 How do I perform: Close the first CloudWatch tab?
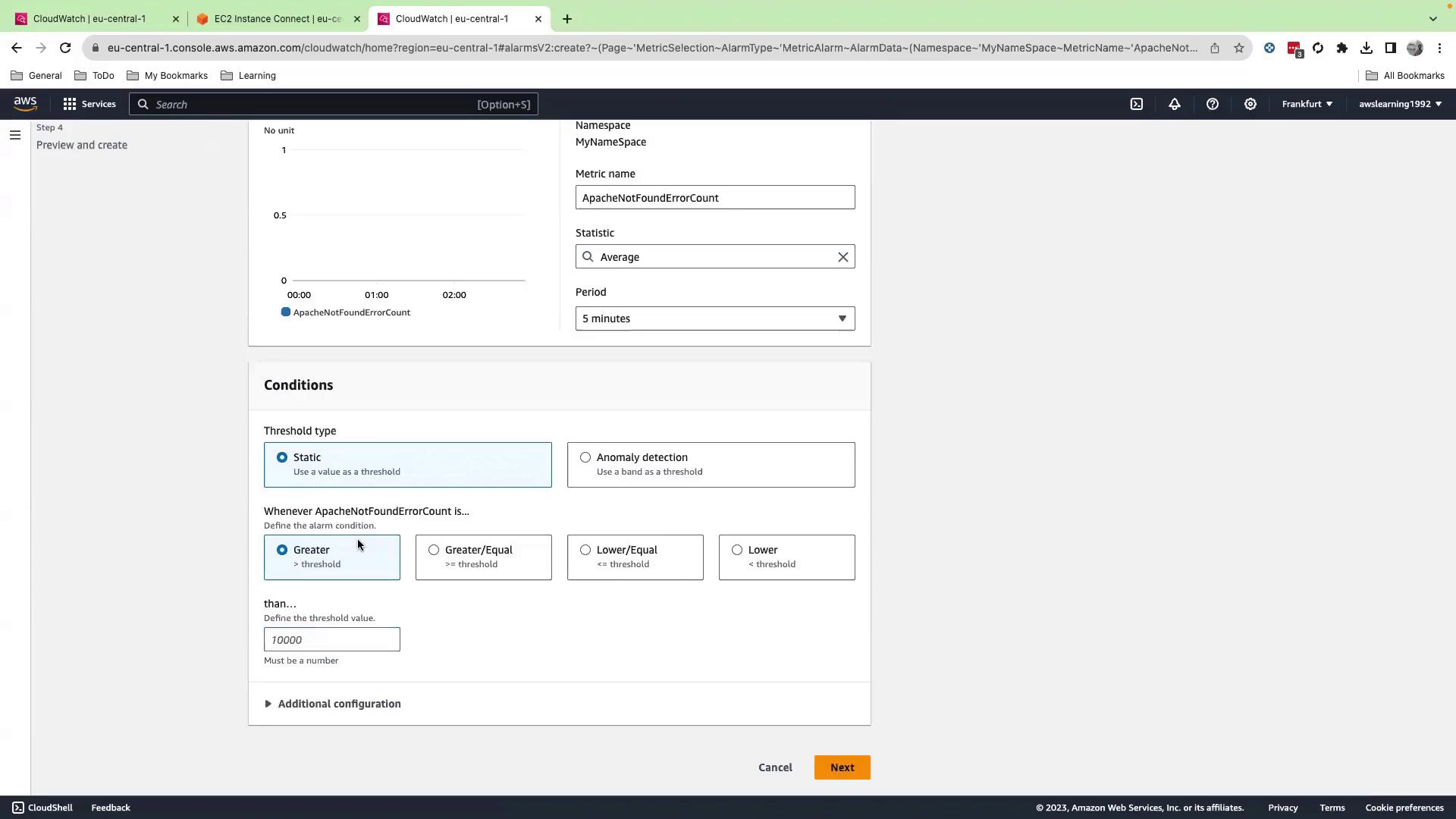tap(176, 19)
